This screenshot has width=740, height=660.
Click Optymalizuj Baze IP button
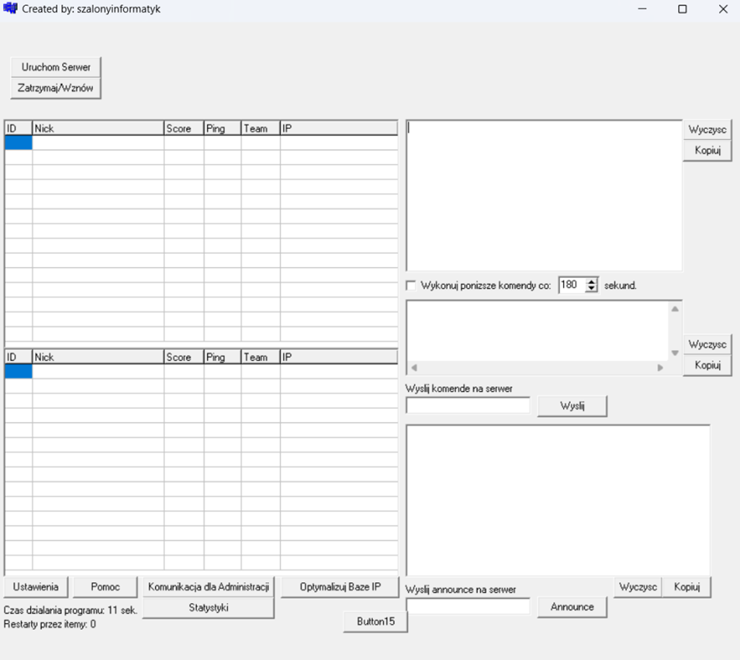pyautogui.click(x=340, y=587)
